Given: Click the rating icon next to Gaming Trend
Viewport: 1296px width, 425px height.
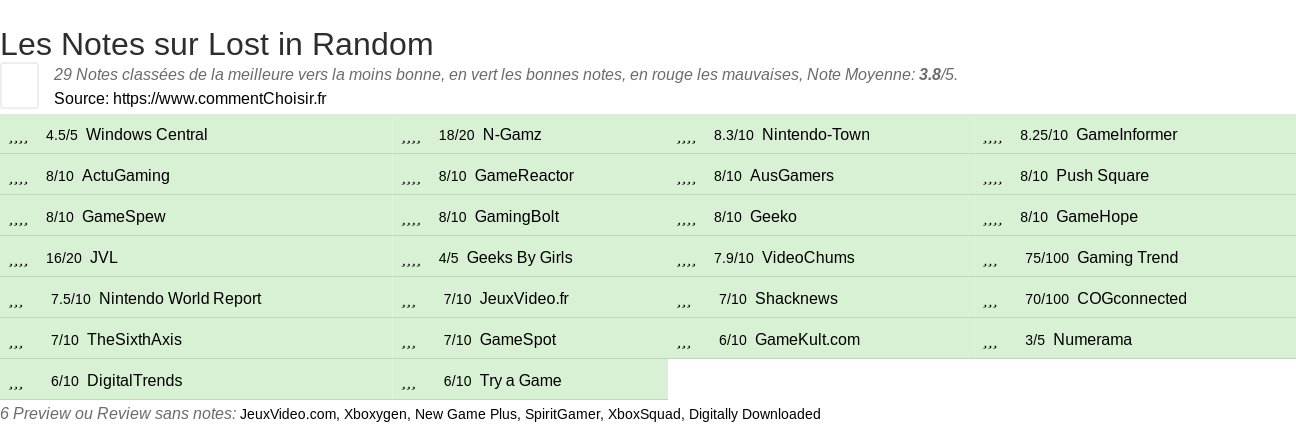Looking at the screenshot, I should pyautogui.click(x=990, y=258).
